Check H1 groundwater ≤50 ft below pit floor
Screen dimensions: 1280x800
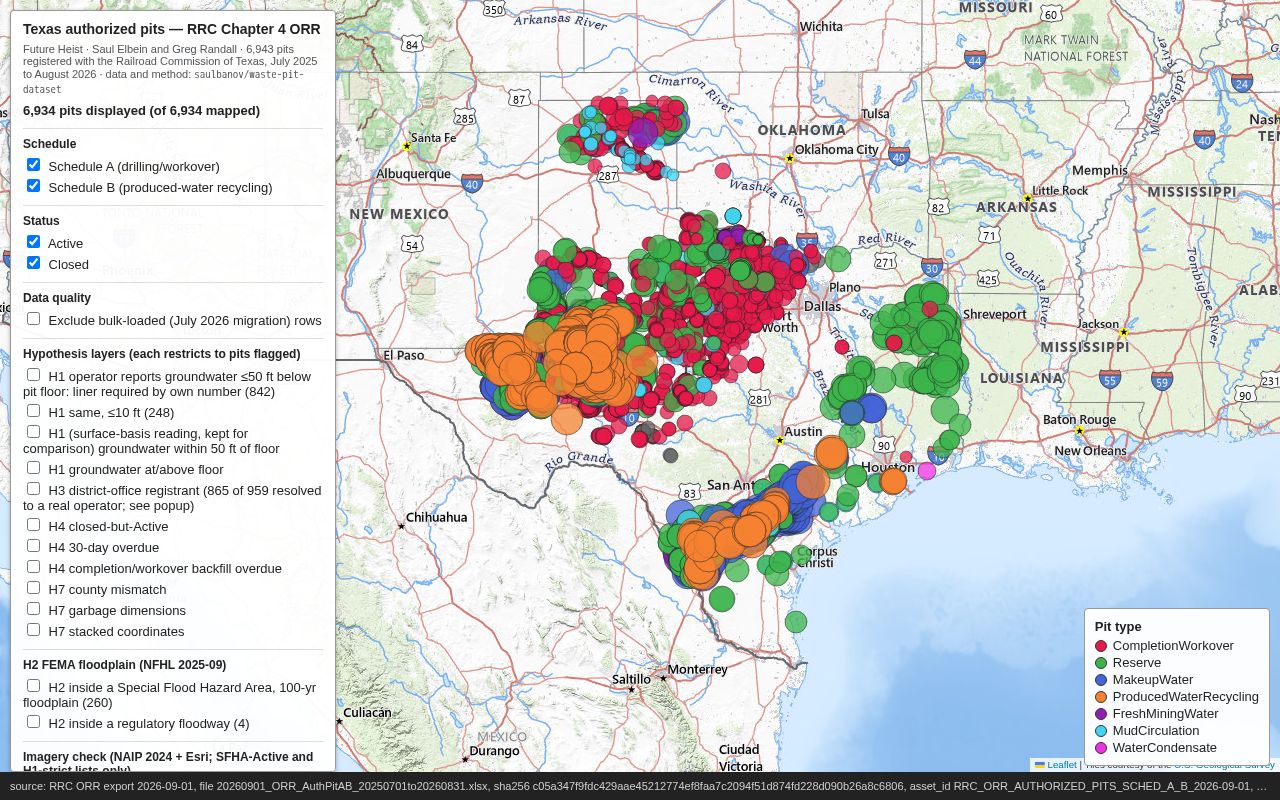34,374
